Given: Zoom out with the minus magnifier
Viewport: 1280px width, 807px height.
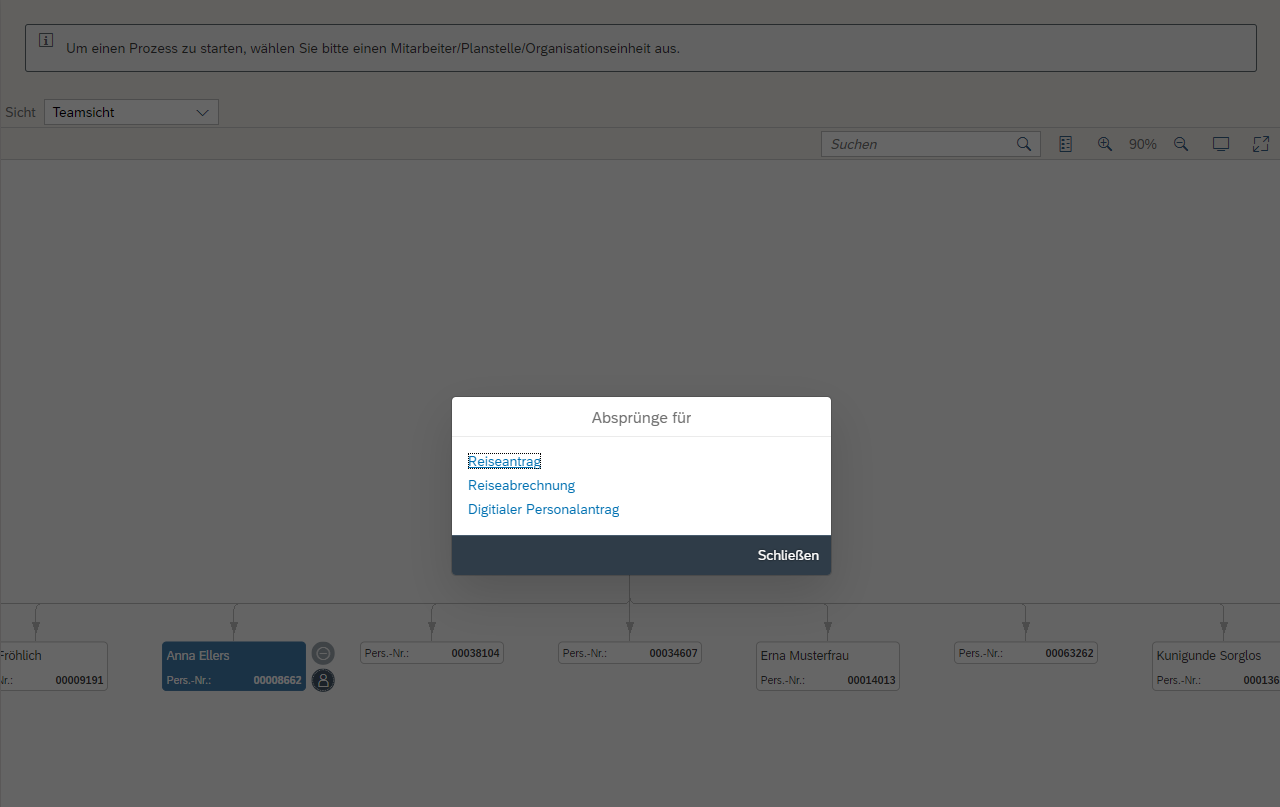Looking at the screenshot, I should (x=1181, y=144).
